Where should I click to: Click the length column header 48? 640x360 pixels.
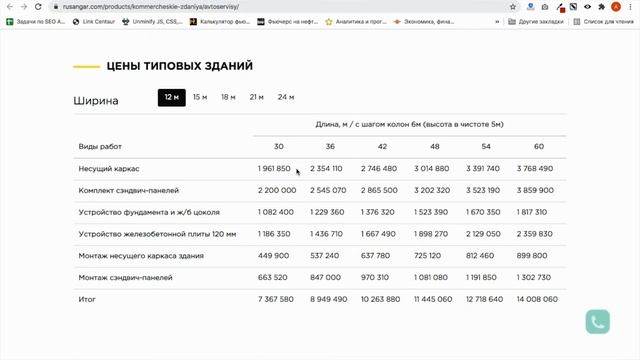435,147
